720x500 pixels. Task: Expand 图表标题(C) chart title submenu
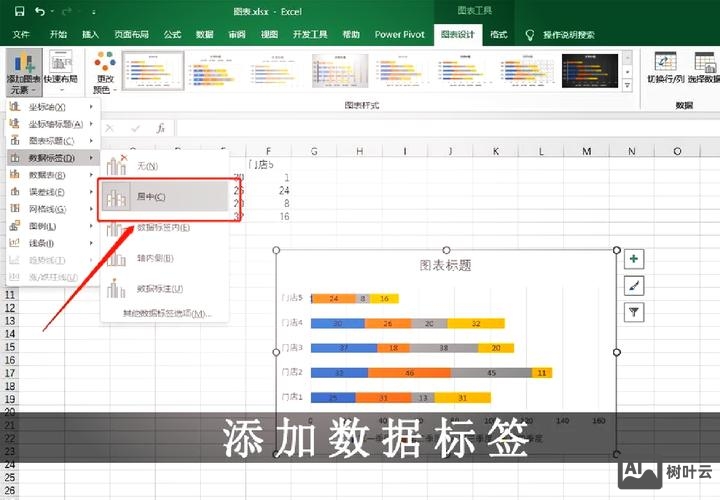(53, 140)
